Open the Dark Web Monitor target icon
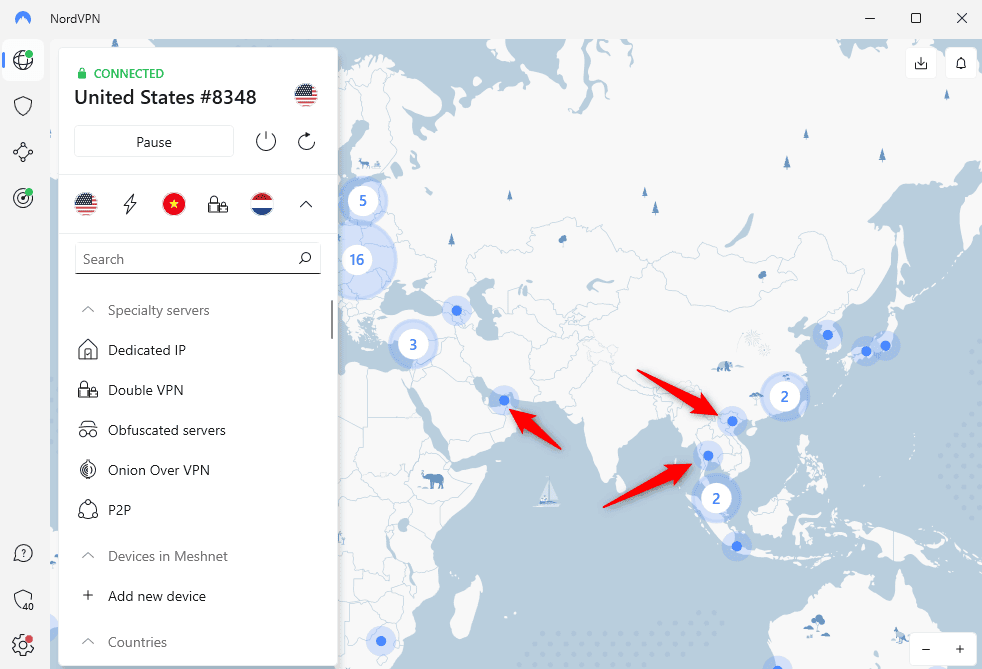Image resolution: width=982 pixels, height=669 pixels. (23, 198)
